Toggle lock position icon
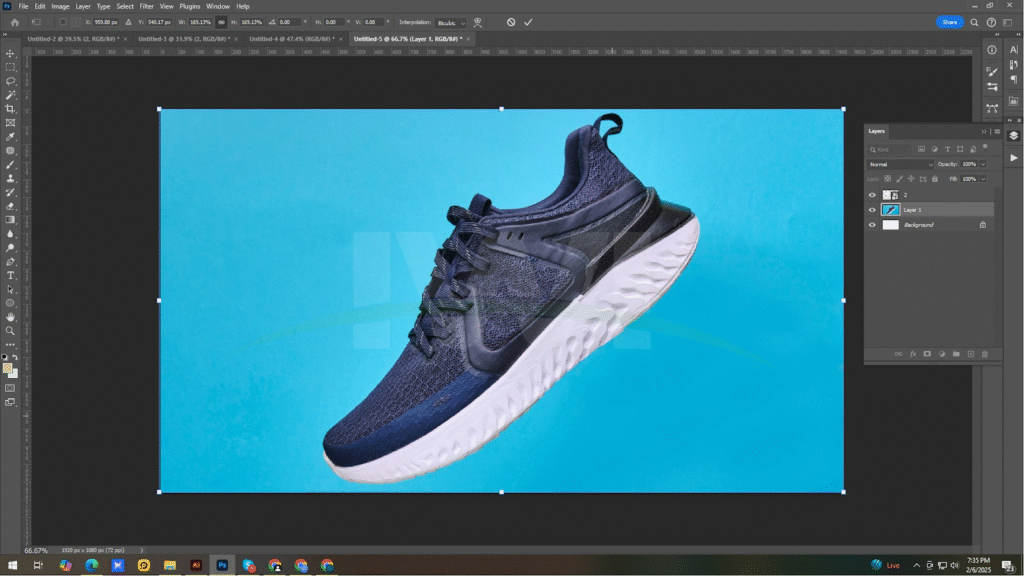This screenshot has height=576, width=1024. click(x=911, y=179)
